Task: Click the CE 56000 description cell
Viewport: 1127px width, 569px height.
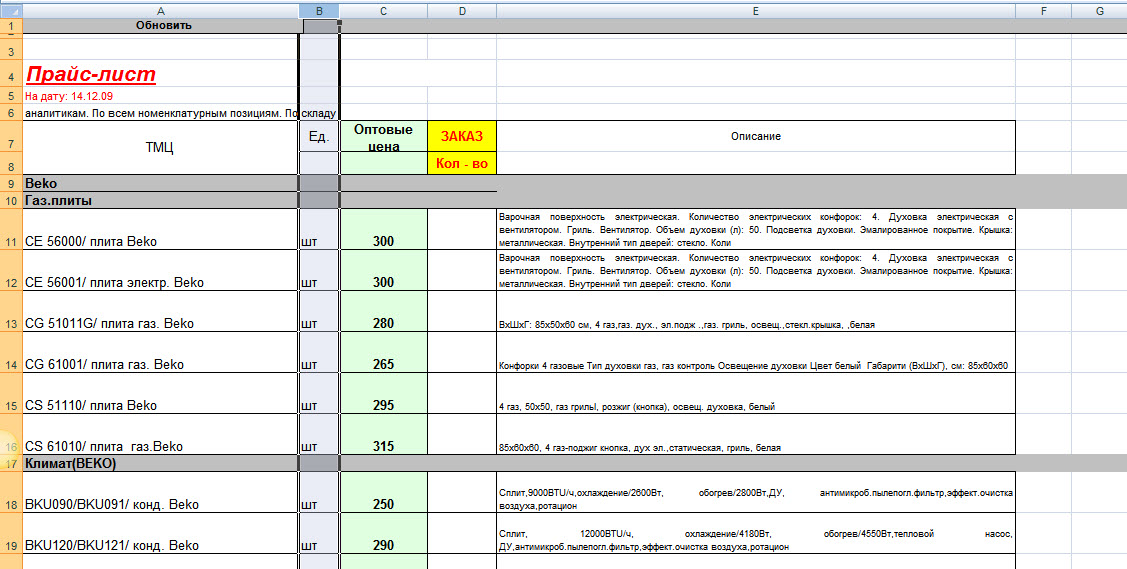Action: (755, 229)
